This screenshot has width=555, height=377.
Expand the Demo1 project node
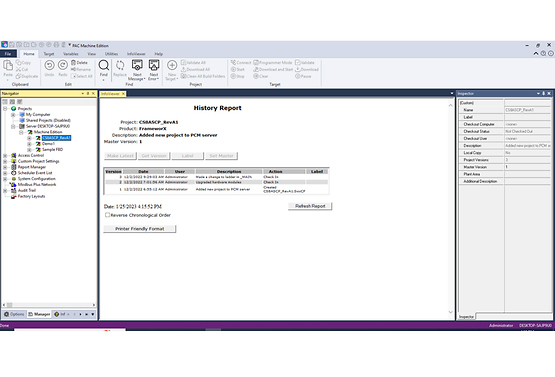(29, 144)
